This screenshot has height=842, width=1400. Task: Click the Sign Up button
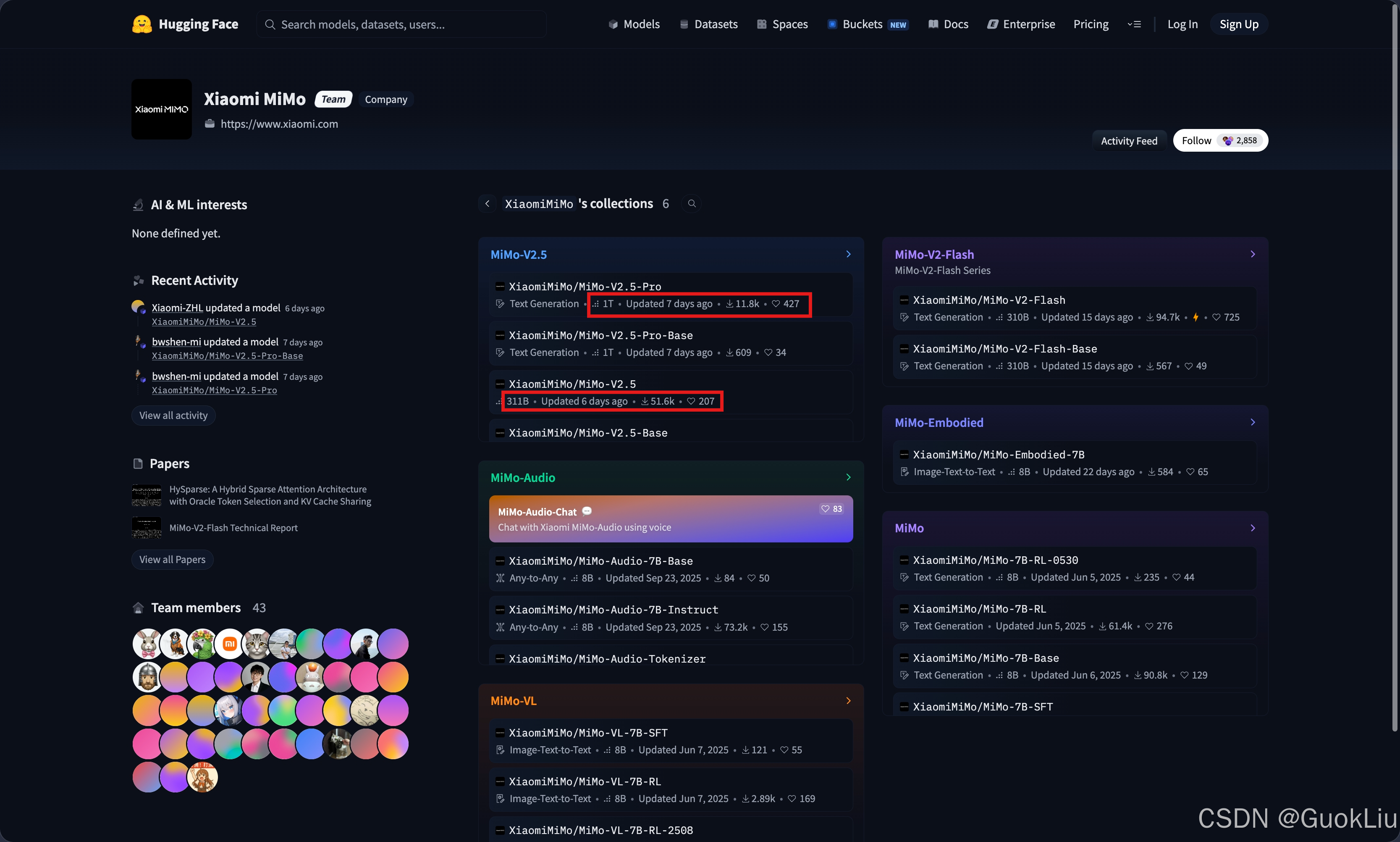click(x=1238, y=24)
